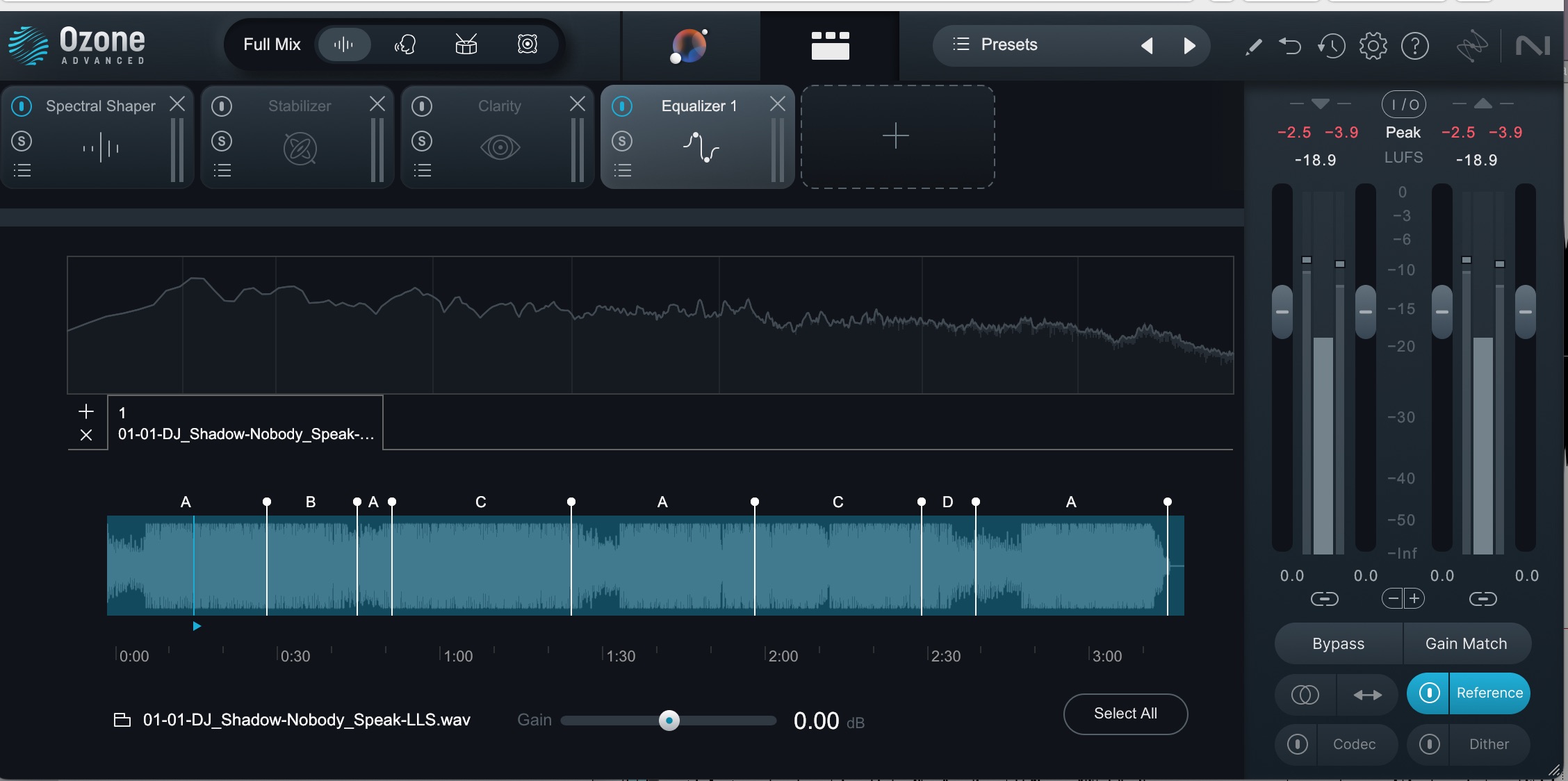Remove the current reference track

(86, 435)
